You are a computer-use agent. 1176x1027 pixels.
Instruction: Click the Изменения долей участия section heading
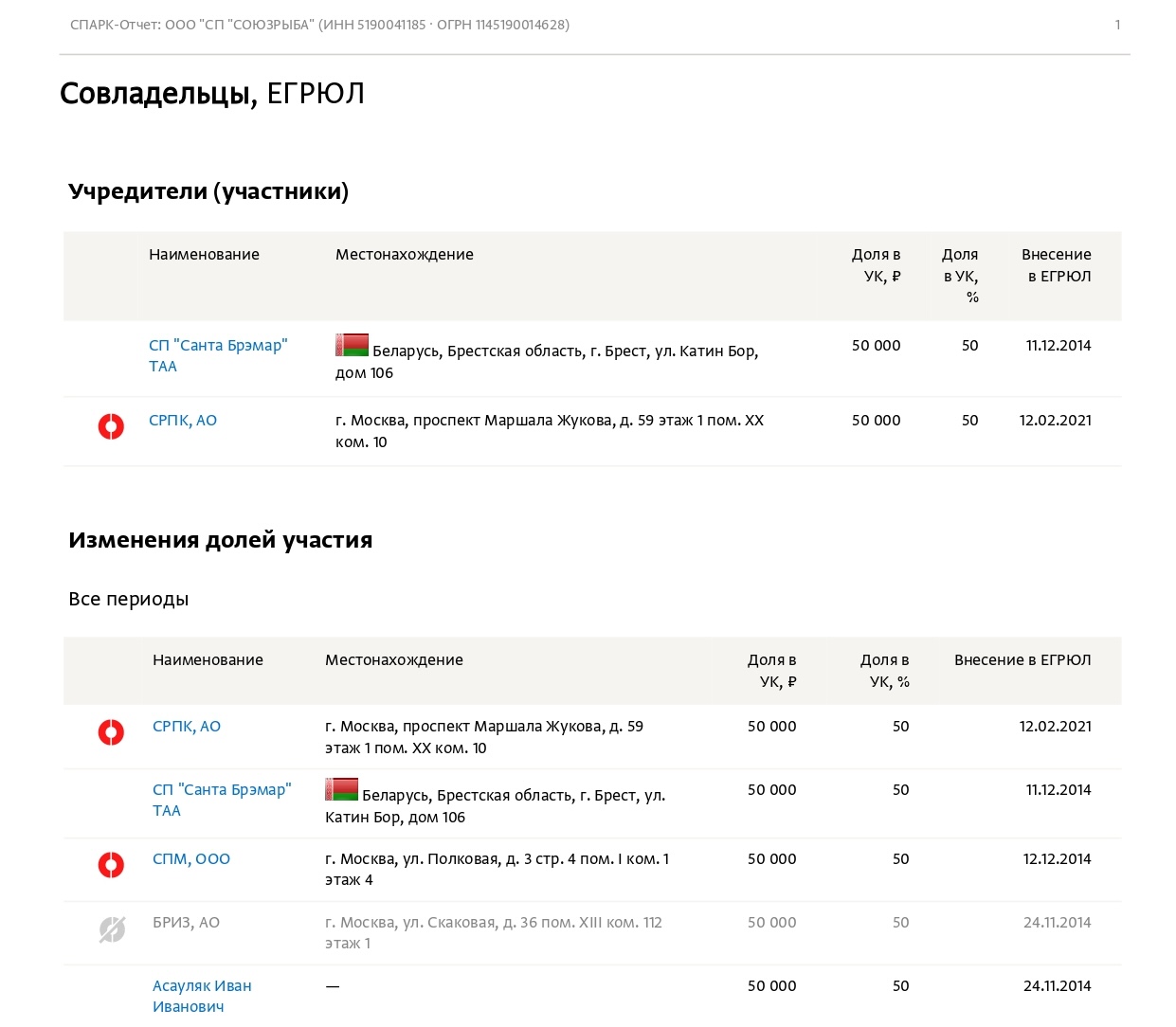click(x=220, y=540)
